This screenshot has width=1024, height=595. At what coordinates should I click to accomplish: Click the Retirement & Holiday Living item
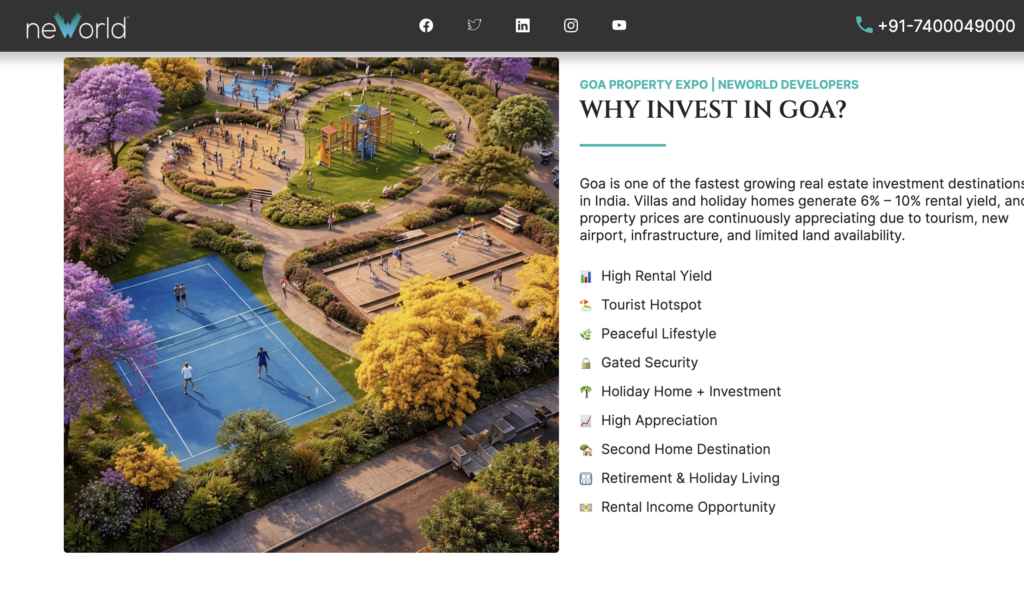coord(690,478)
